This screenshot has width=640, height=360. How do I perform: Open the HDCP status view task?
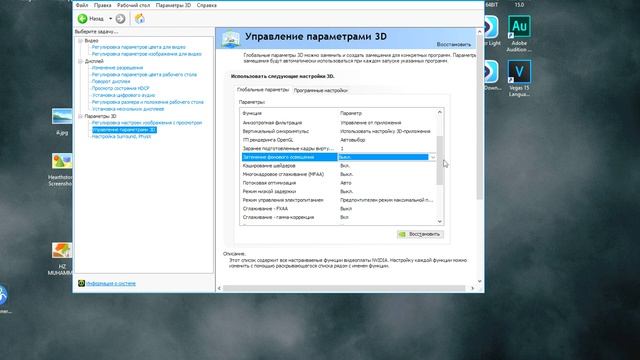[x=120, y=88]
